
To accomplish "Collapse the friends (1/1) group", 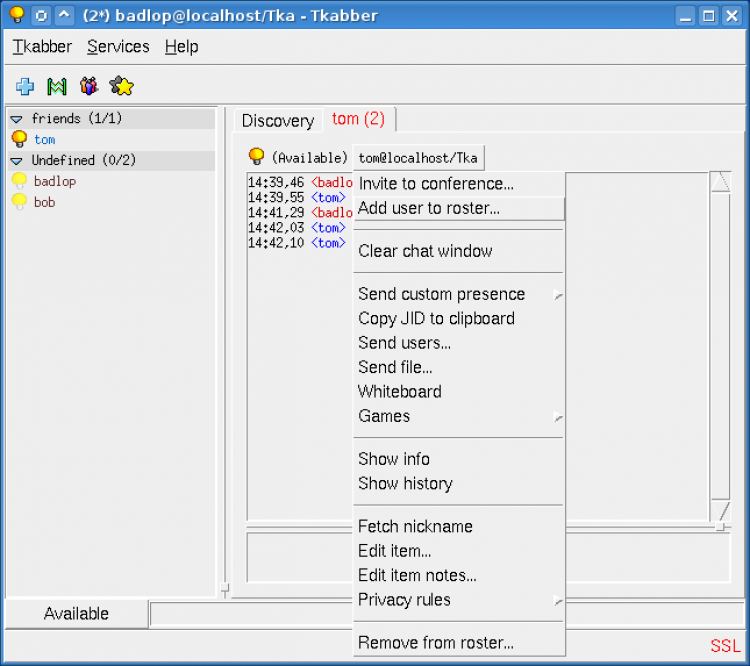I will click(17, 119).
